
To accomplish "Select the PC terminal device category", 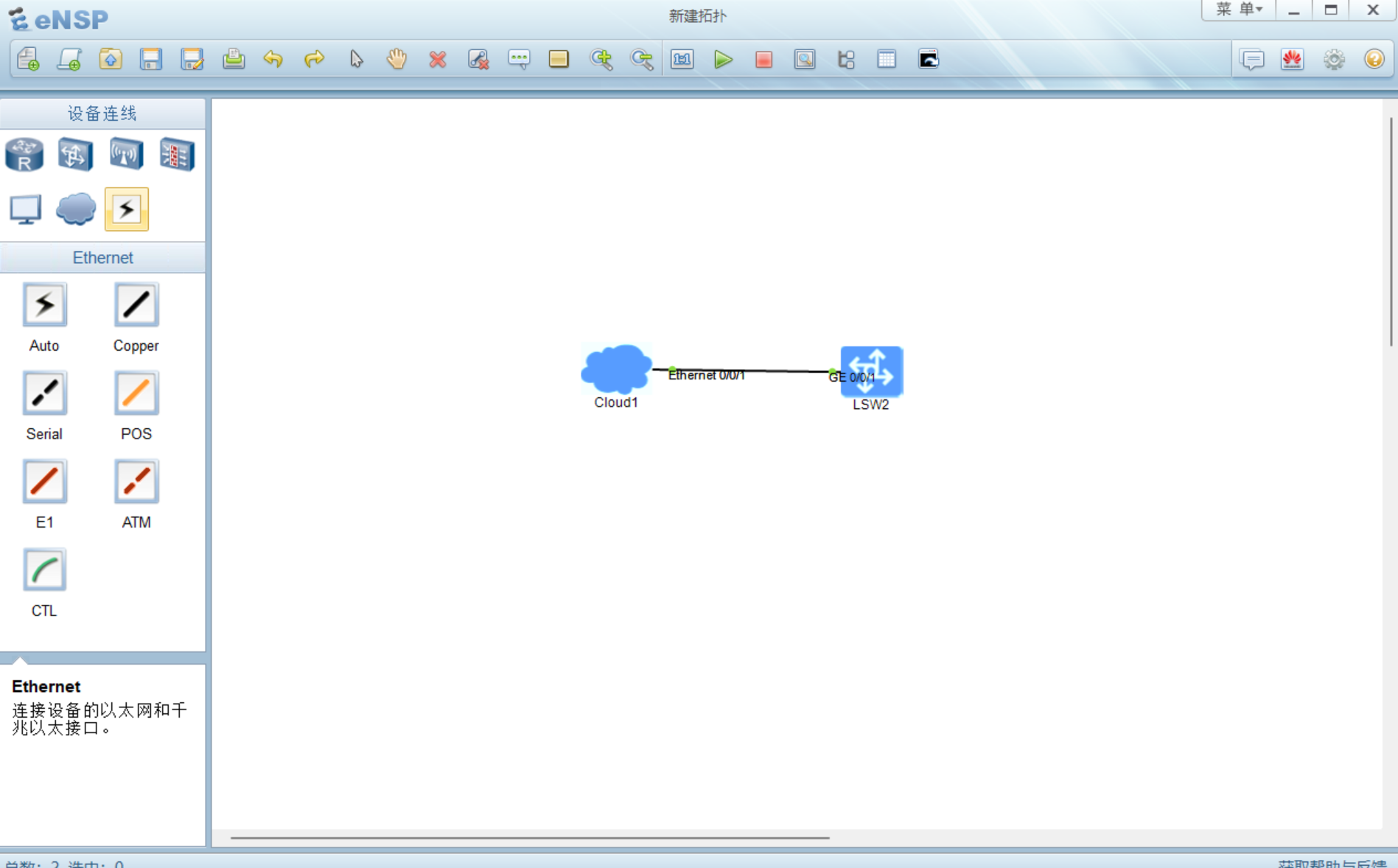I will tap(25, 210).
